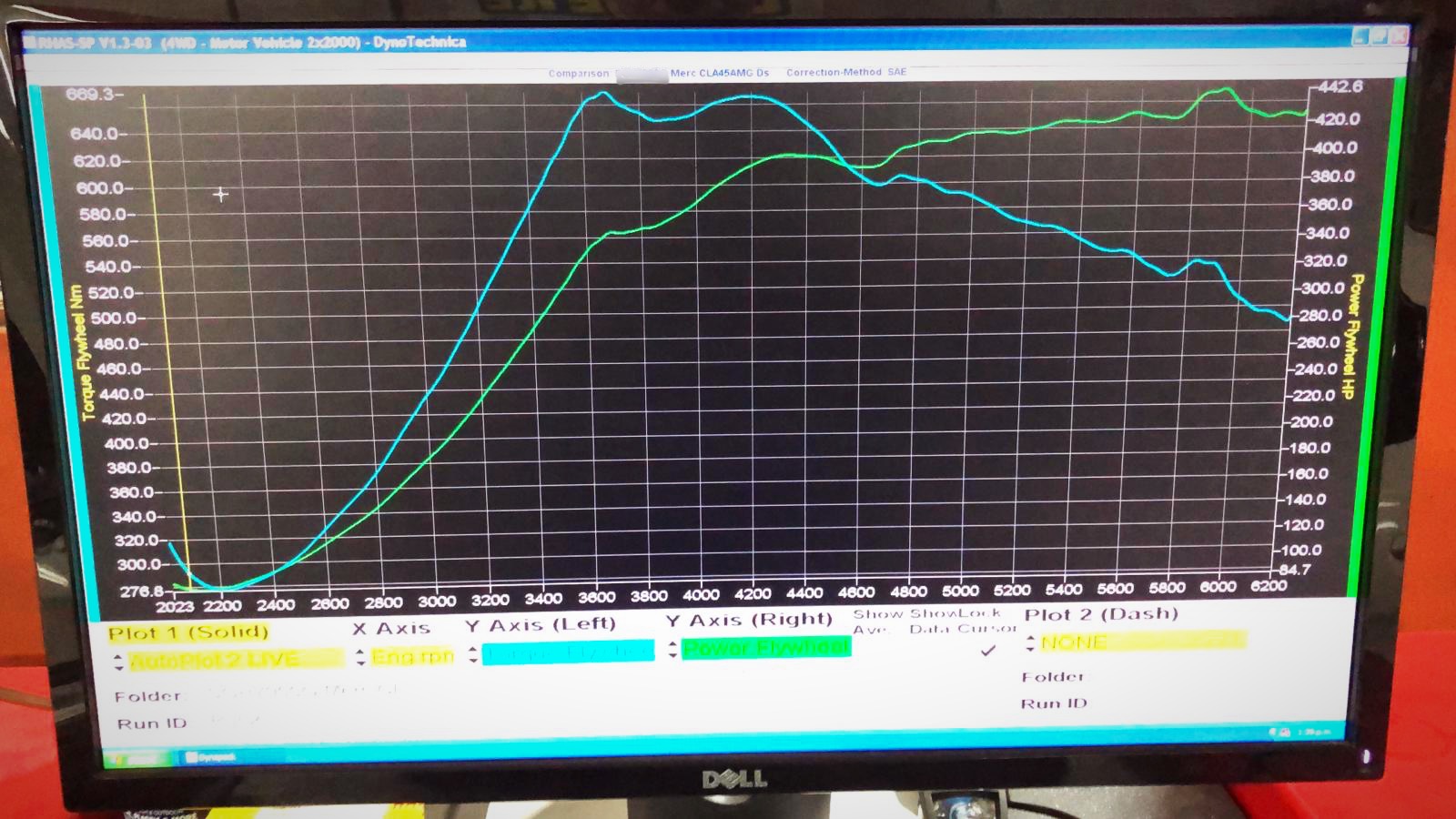Click the yellow vertical cursor line on graph
1456x819 pixels.
164,346
